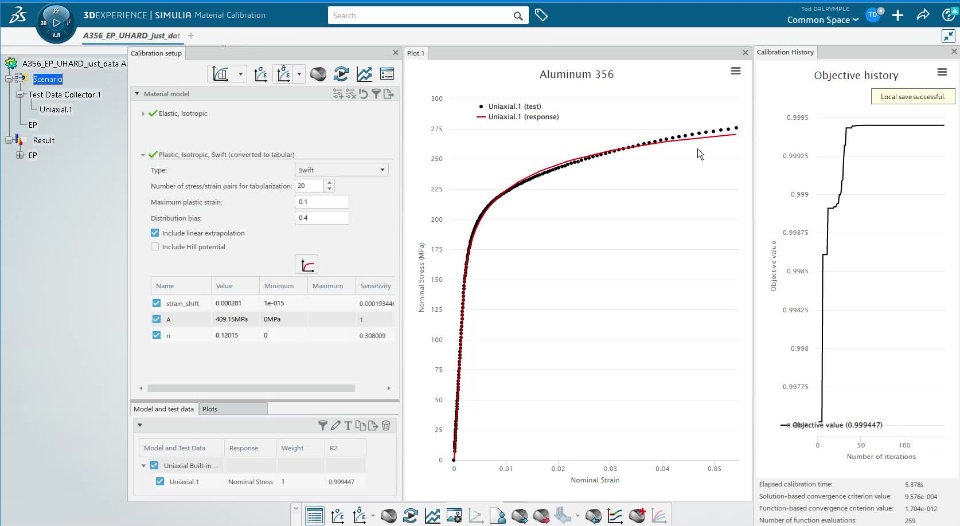Toggle the n parameter checkbox

156,335
